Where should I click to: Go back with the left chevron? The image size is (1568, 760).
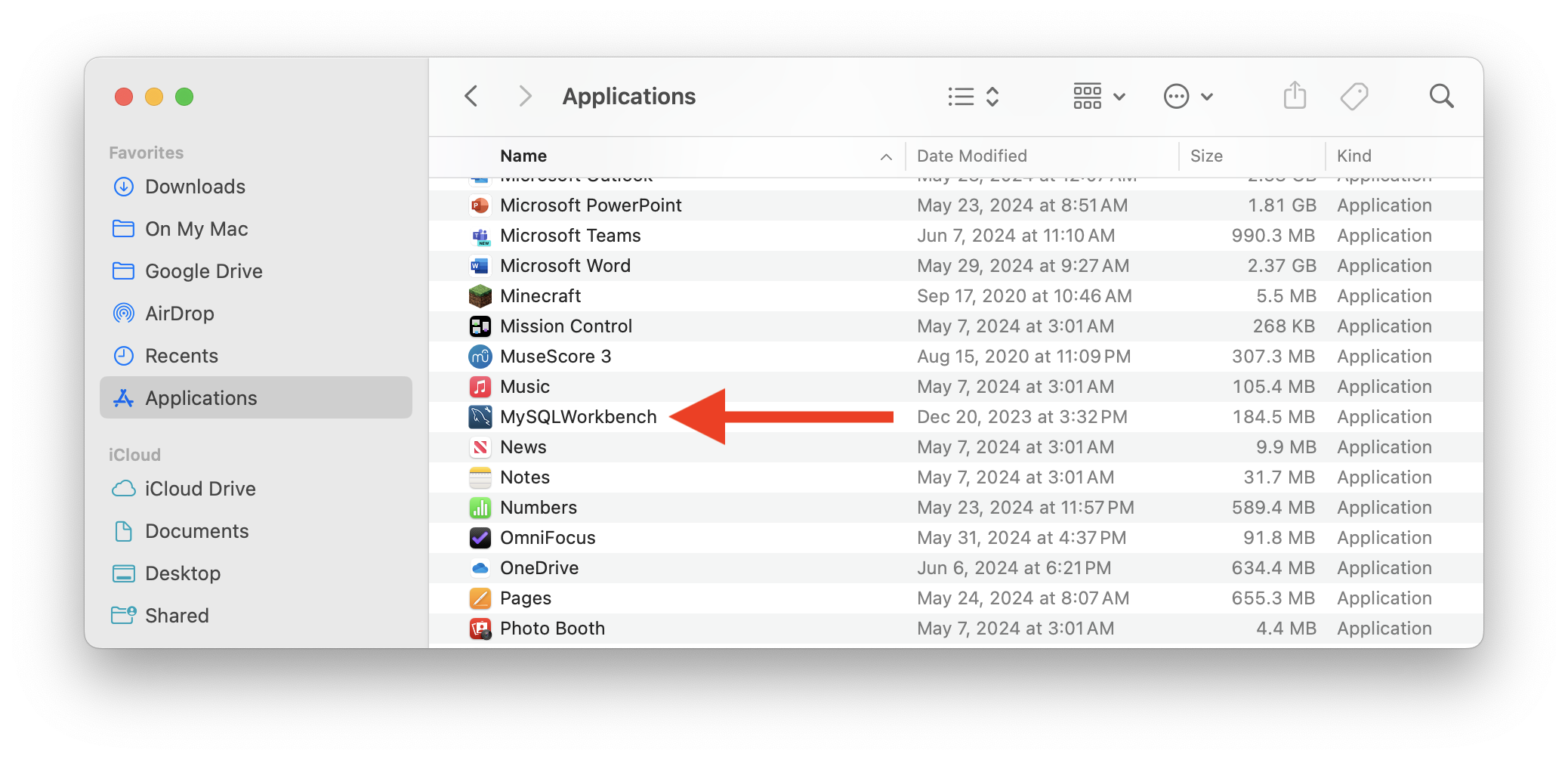tap(471, 96)
